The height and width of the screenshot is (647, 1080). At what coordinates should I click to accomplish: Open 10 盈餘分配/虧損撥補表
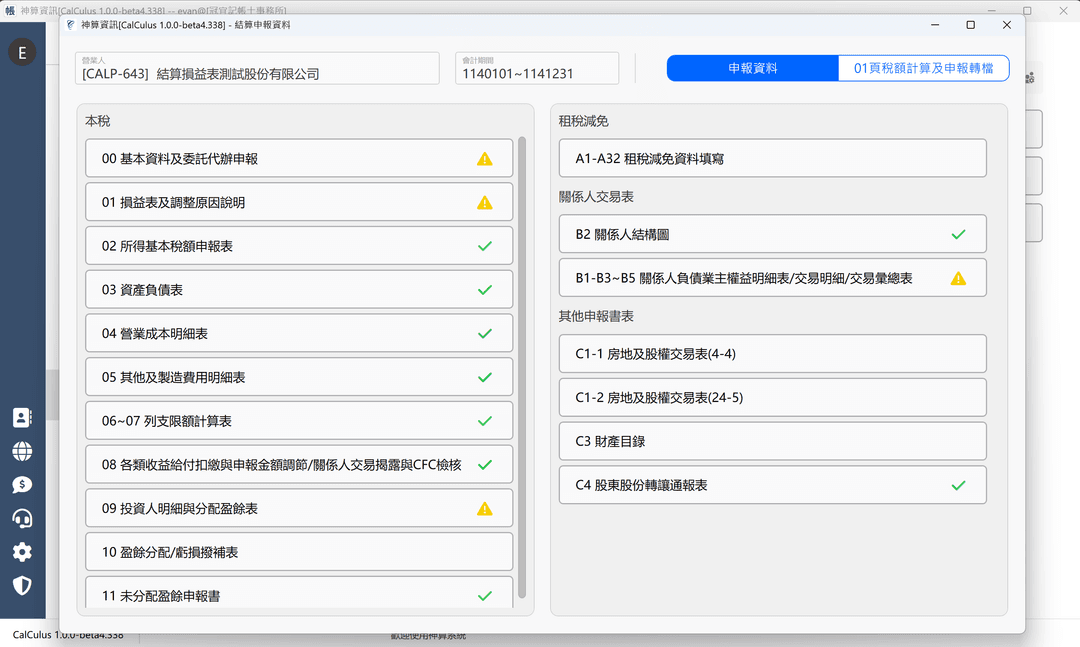pos(280,552)
